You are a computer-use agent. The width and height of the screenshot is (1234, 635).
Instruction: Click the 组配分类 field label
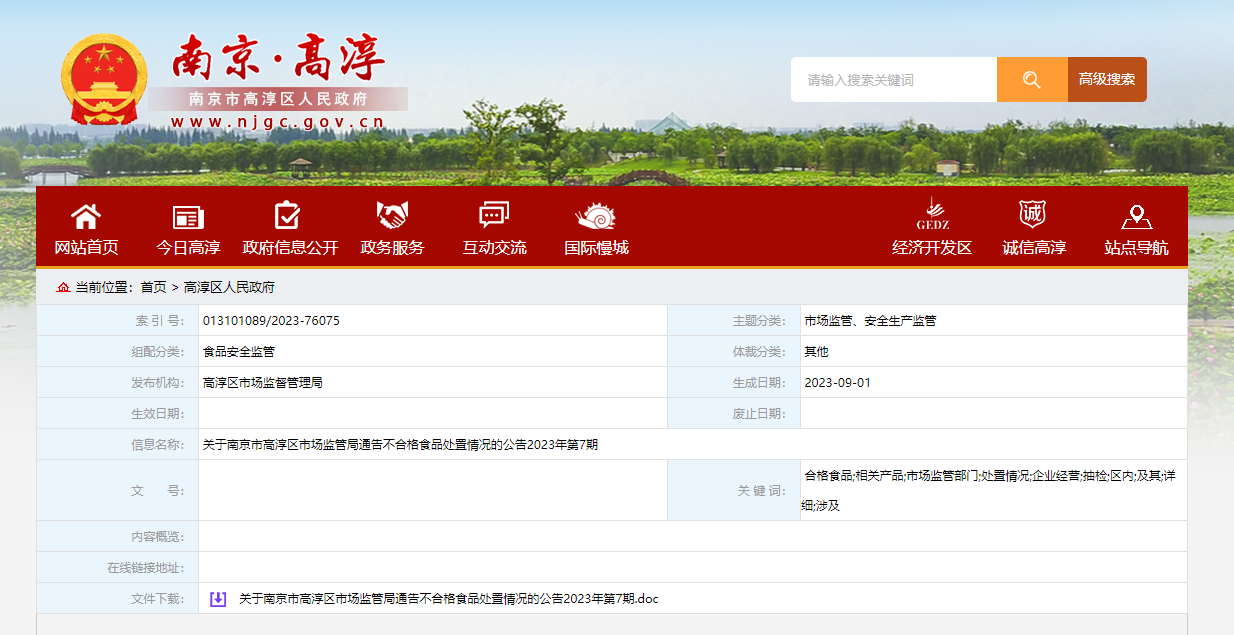(158, 352)
